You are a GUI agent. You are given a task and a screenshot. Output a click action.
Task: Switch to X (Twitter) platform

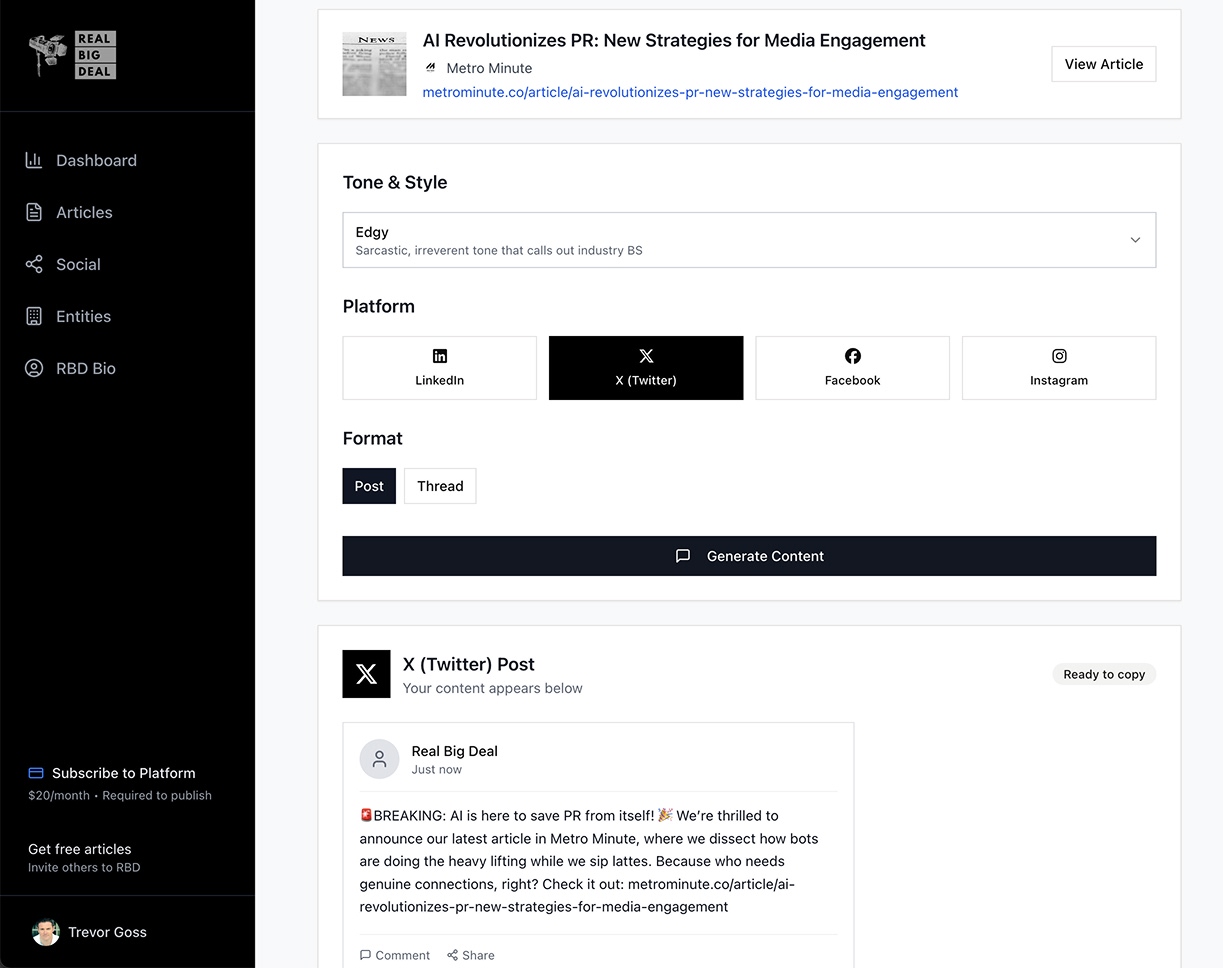pyautogui.click(x=646, y=367)
